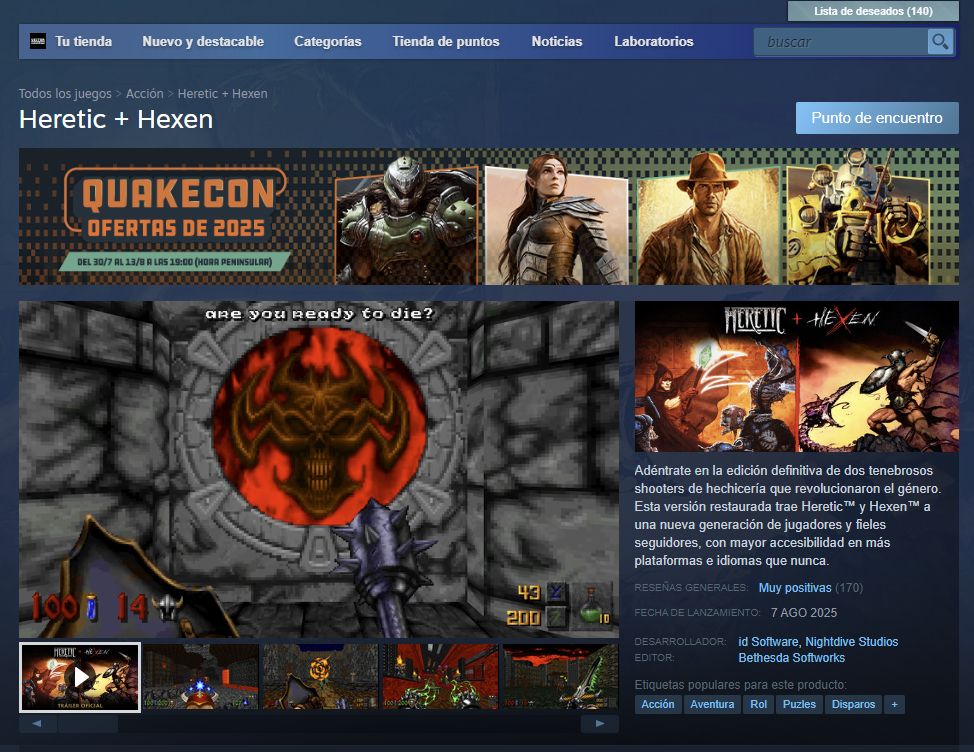Open Lista de deseados (140)
974x752 pixels.
(873, 11)
